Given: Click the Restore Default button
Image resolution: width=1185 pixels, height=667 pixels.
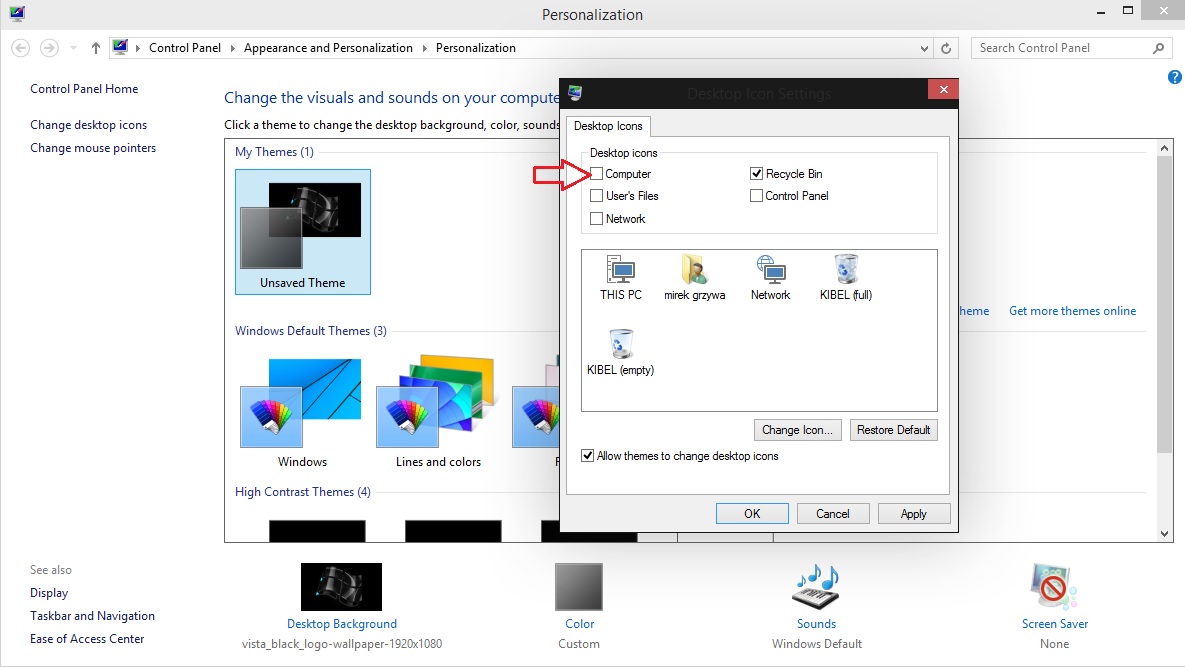Looking at the screenshot, I should 893,430.
